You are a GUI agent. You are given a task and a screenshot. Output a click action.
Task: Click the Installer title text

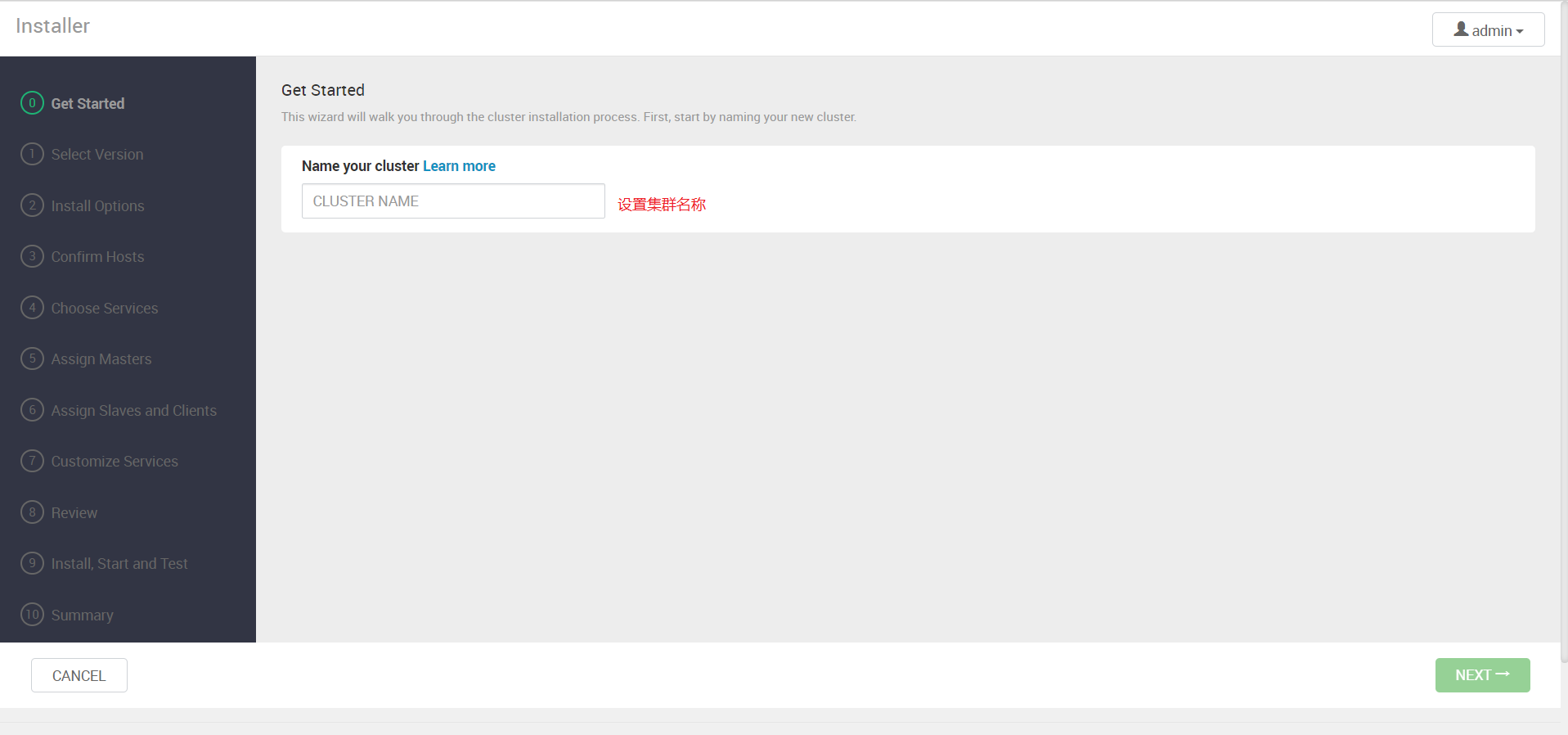tap(52, 26)
